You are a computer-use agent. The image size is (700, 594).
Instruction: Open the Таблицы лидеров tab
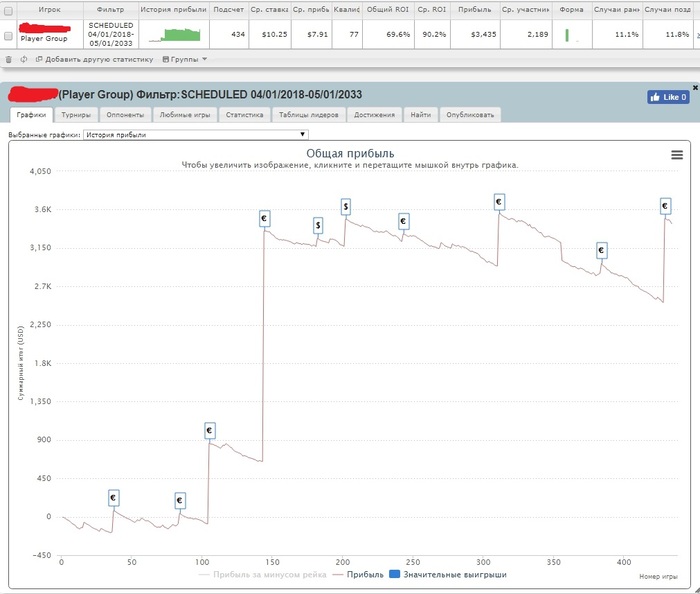click(x=308, y=115)
